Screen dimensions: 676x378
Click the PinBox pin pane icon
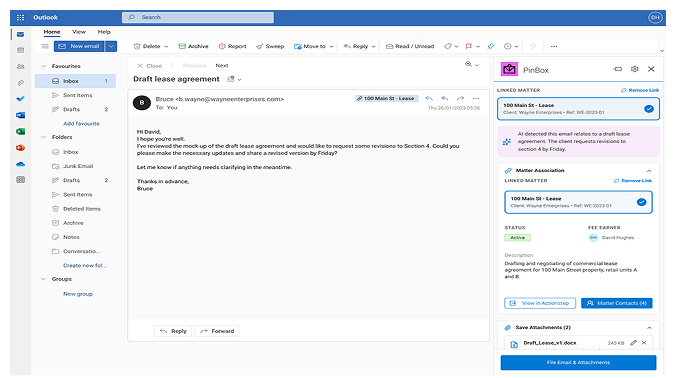[x=618, y=69]
